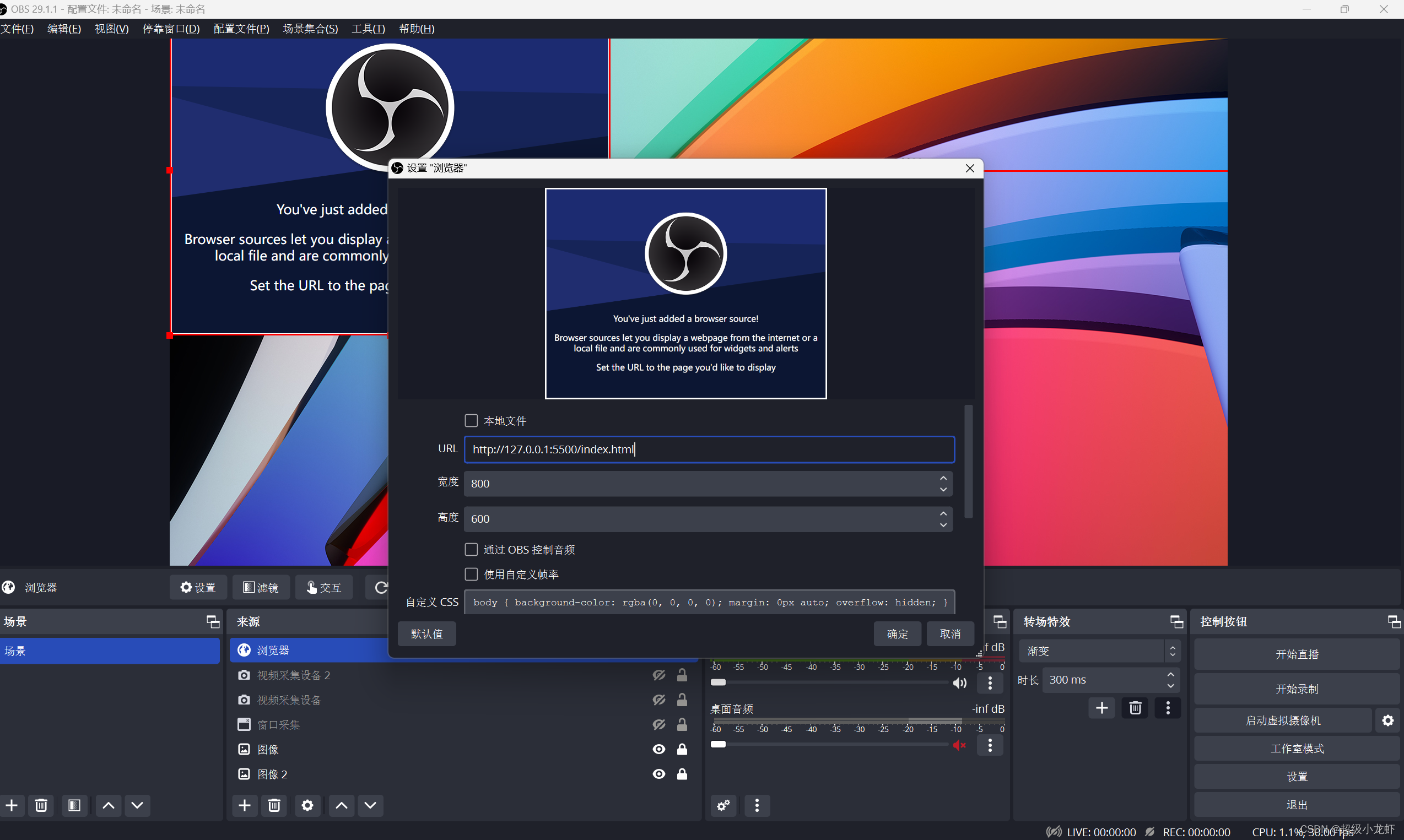
Task: Open transition properties three-dot icon
Action: pyautogui.click(x=1168, y=708)
